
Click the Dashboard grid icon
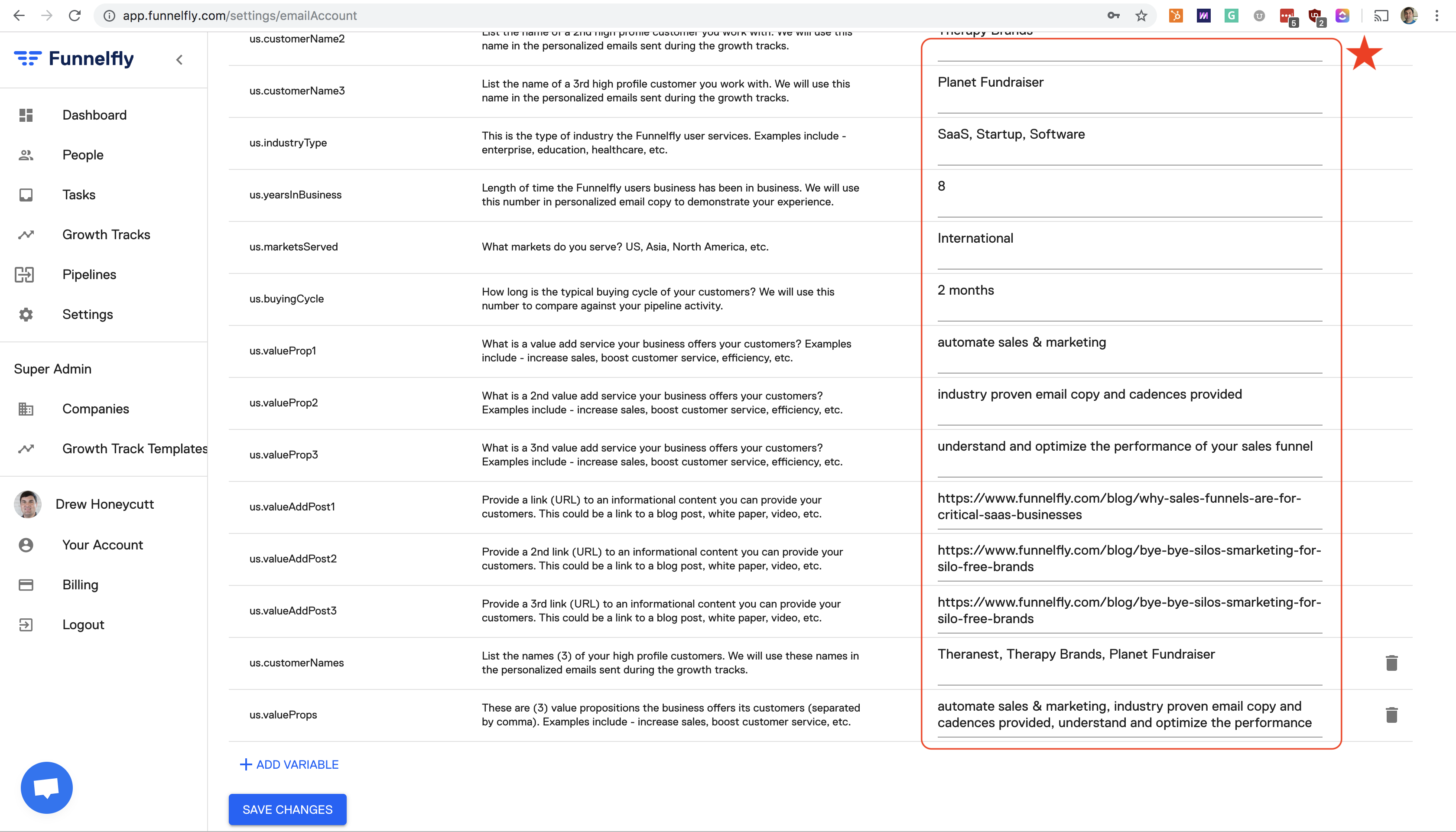[26, 115]
